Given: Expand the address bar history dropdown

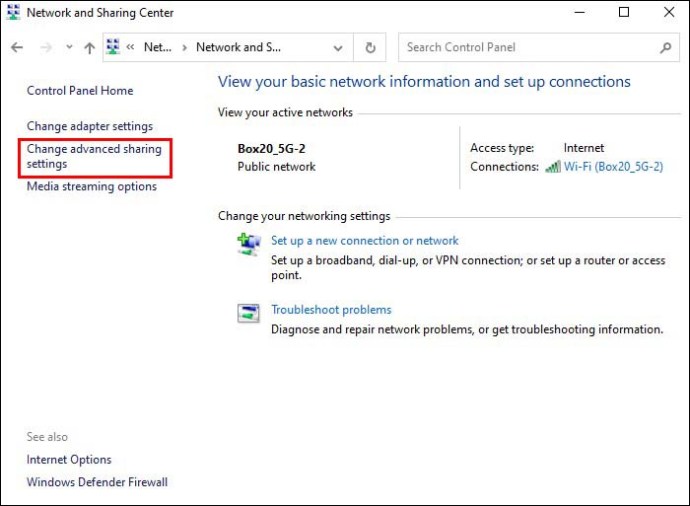Looking at the screenshot, I should 338,47.
